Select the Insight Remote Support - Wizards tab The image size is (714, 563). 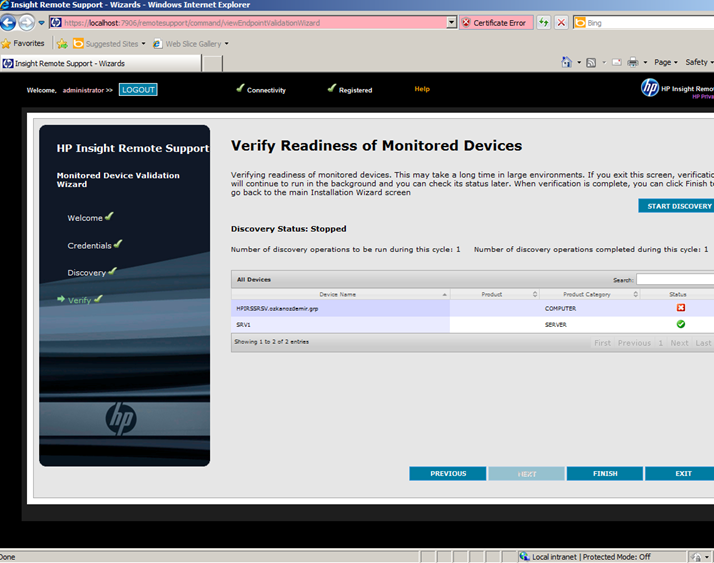click(101, 63)
